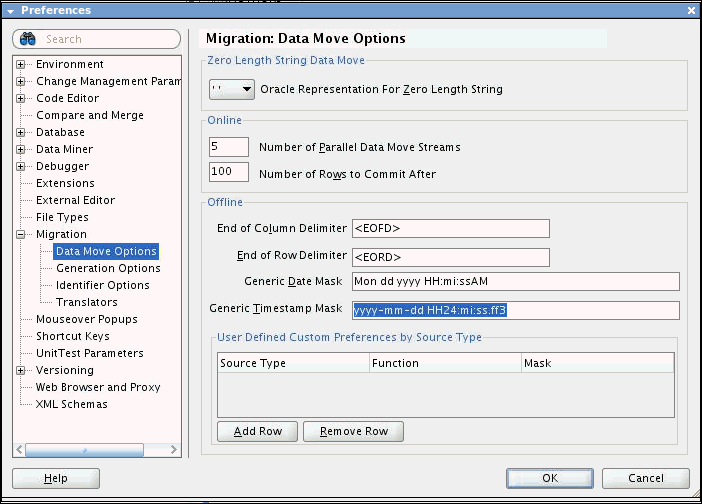The width and height of the screenshot is (702, 504).
Task: Select Data Miner category
Action: click(x=64, y=149)
